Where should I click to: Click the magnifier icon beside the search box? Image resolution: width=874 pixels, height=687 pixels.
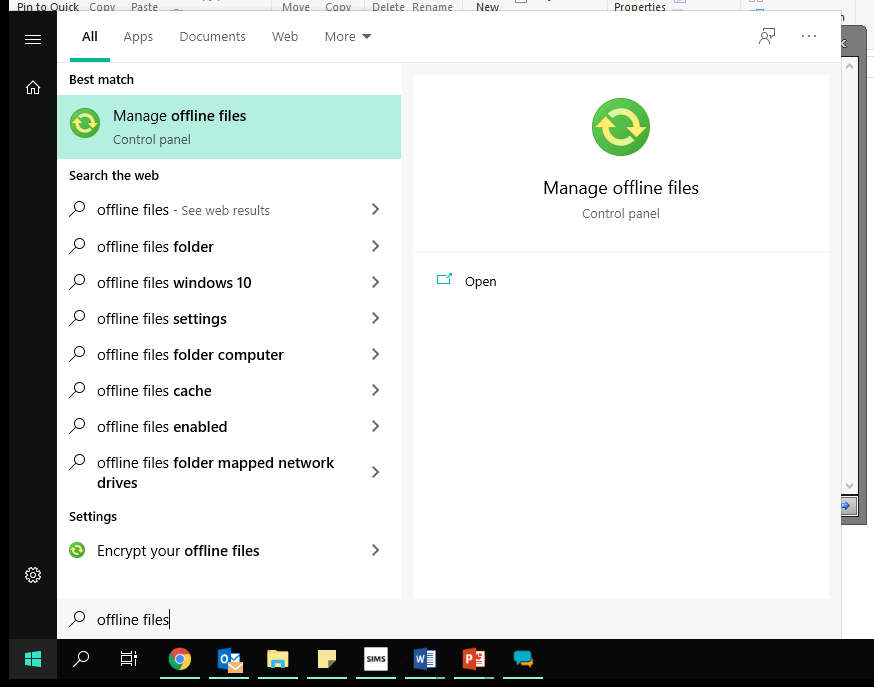click(77, 618)
